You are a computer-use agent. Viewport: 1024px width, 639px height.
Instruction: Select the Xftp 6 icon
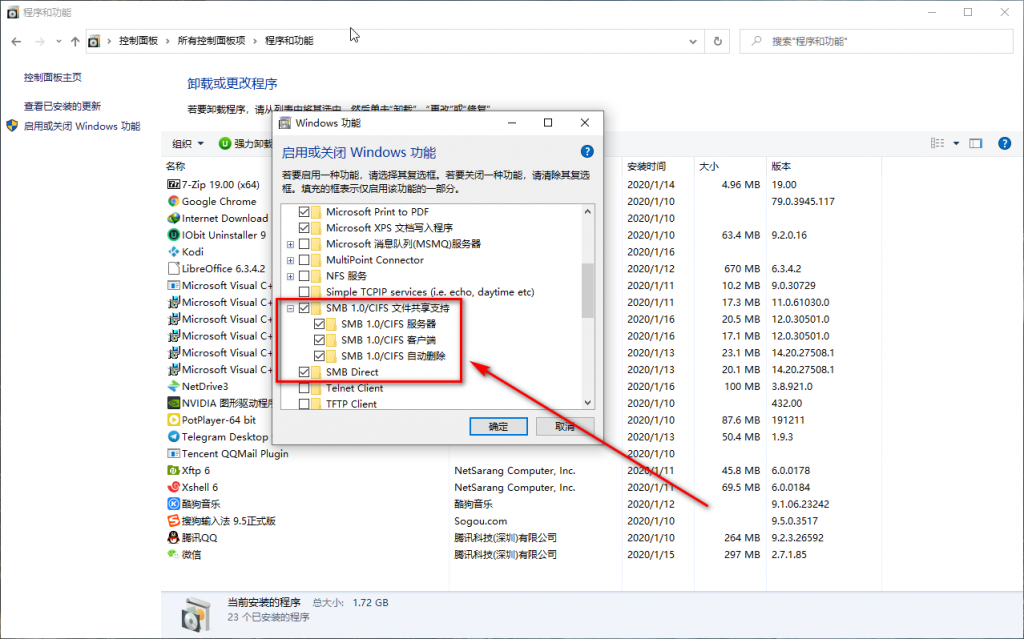pyautogui.click(x=173, y=470)
